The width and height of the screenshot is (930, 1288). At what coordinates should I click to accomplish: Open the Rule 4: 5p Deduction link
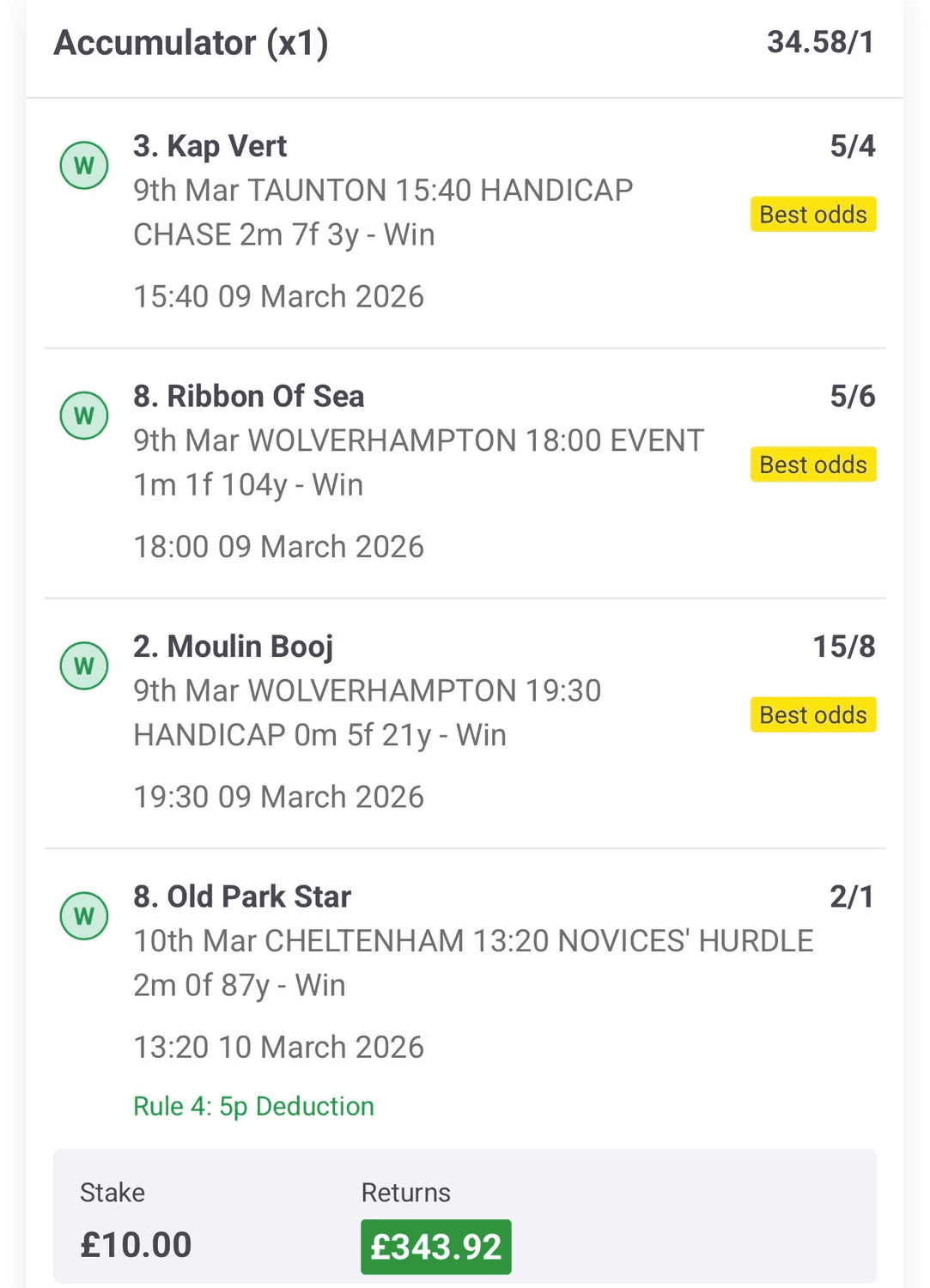pos(253,1106)
